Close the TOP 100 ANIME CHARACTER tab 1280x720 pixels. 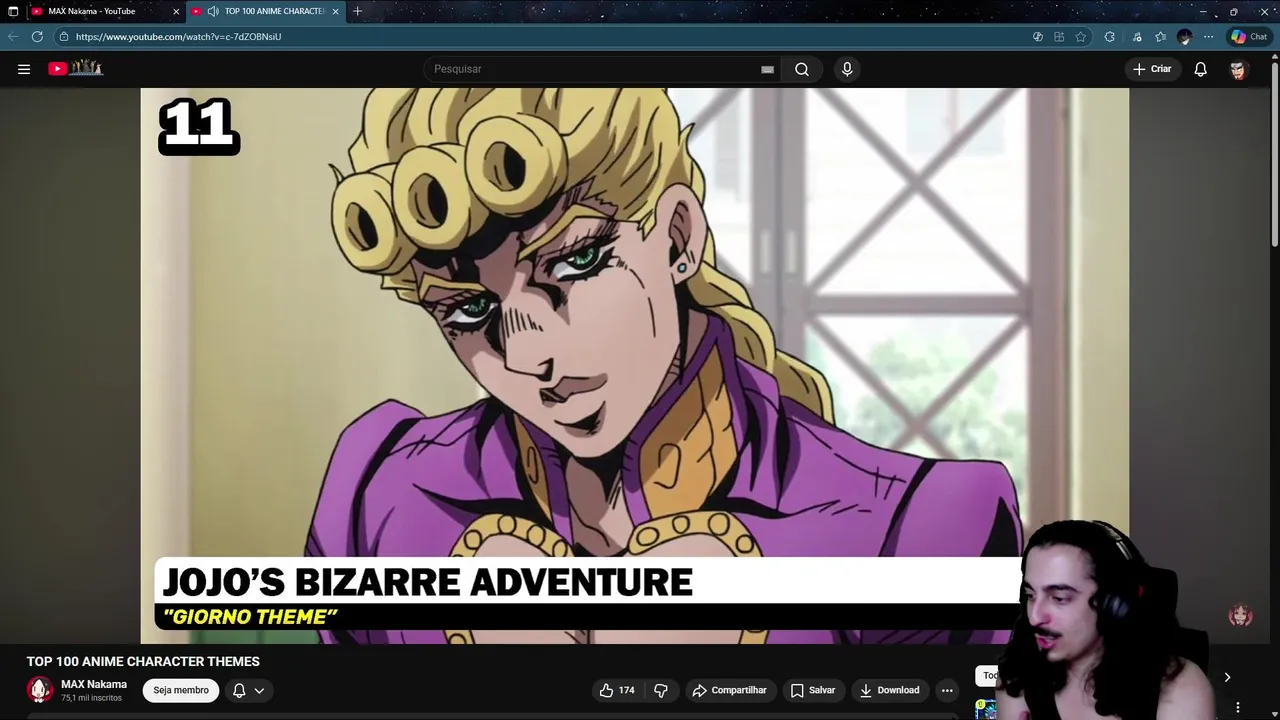point(335,11)
